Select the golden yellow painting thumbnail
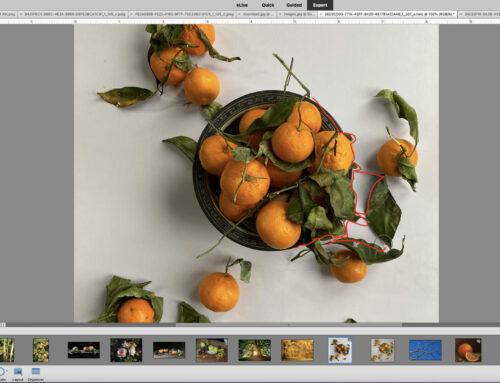The width and height of the screenshot is (500, 383). (297, 350)
